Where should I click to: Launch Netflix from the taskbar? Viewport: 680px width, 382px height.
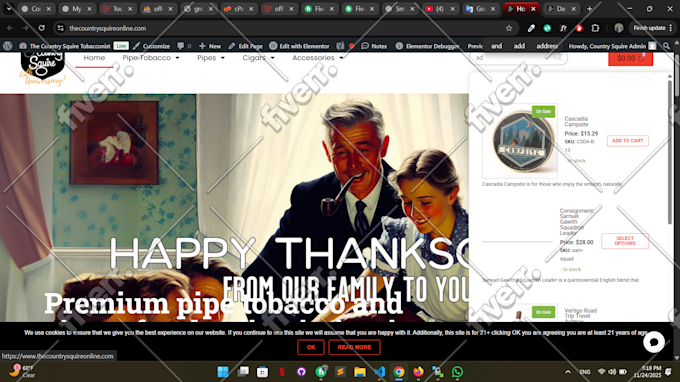[x=282, y=372]
